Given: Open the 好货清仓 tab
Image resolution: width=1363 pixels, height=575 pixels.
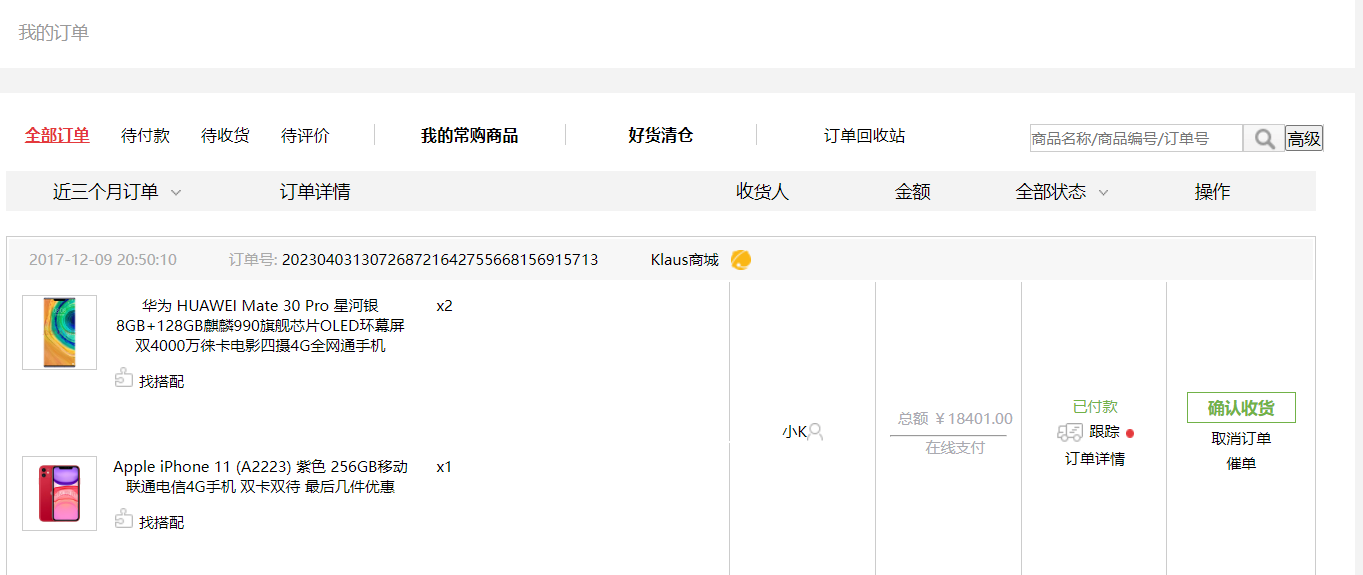Looking at the screenshot, I should click(x=660, y=135).
